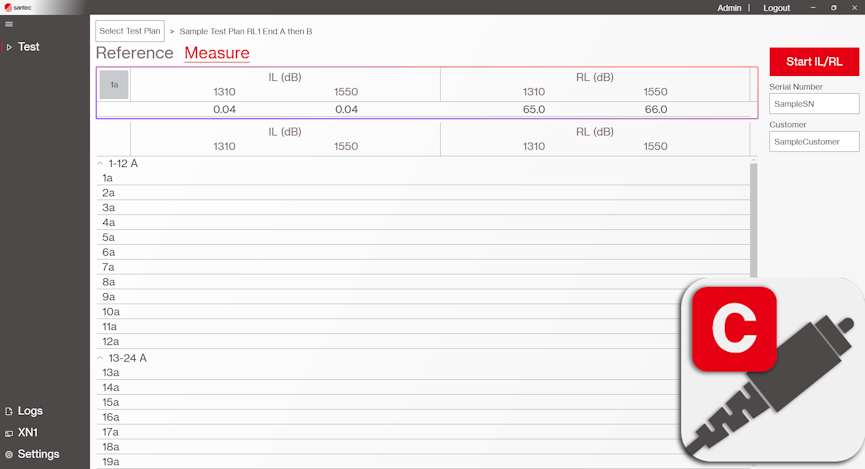Click the gray 1a channel tile
The height and width of the screenshot is (469, 865).
(114, 85)
